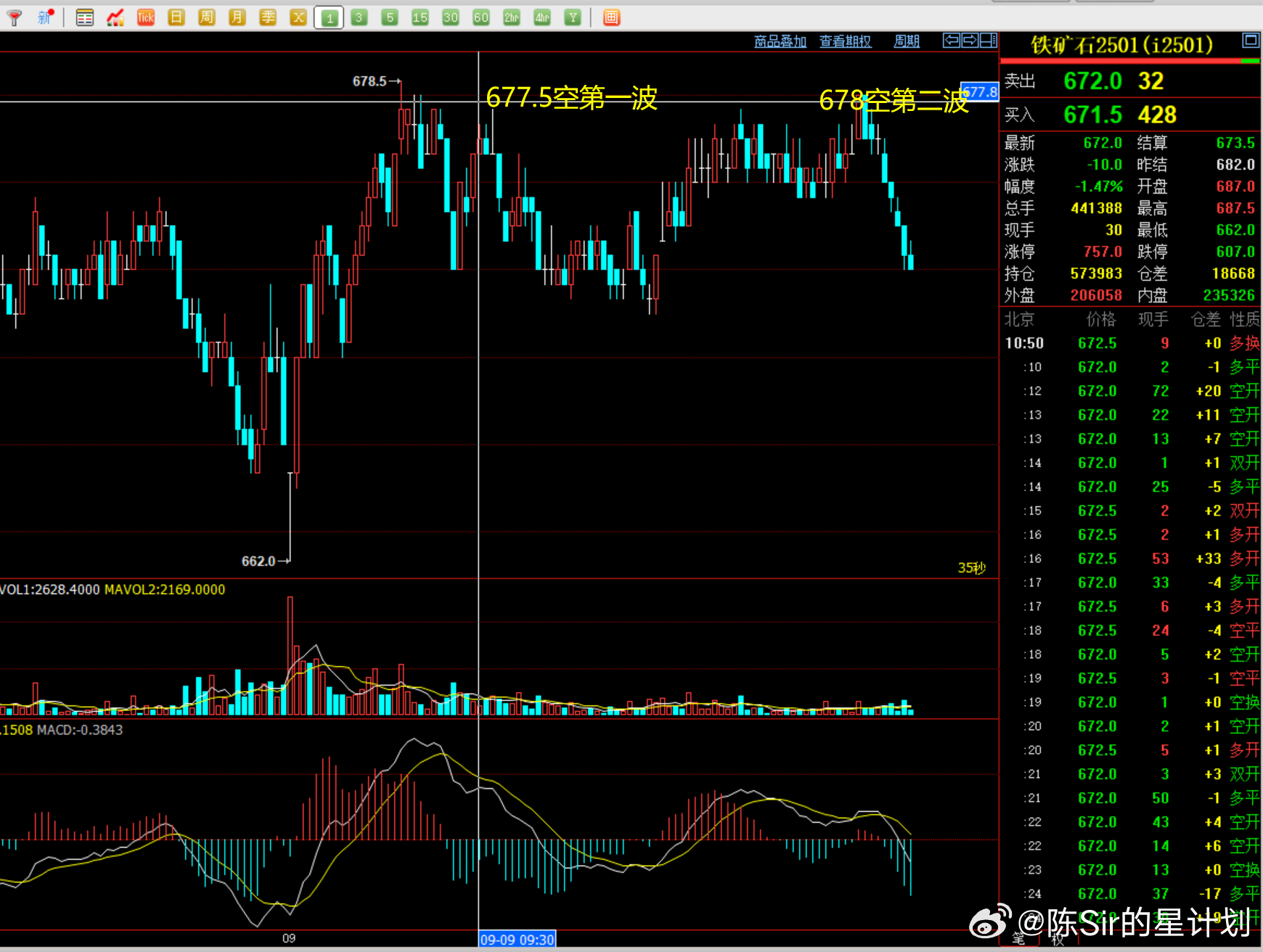The height and width of the screenshot is (952, 1263).
Task: Select the 4hr period item
Action: pos(542,17)
